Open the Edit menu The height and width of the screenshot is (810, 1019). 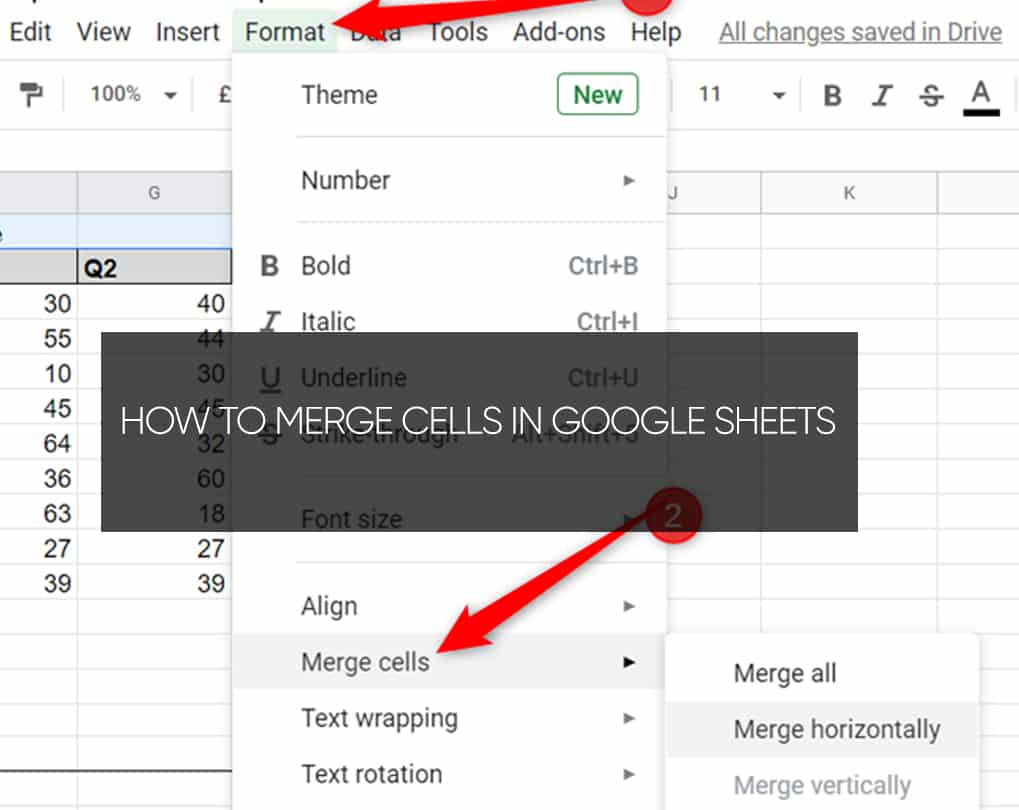coord(30,32)
